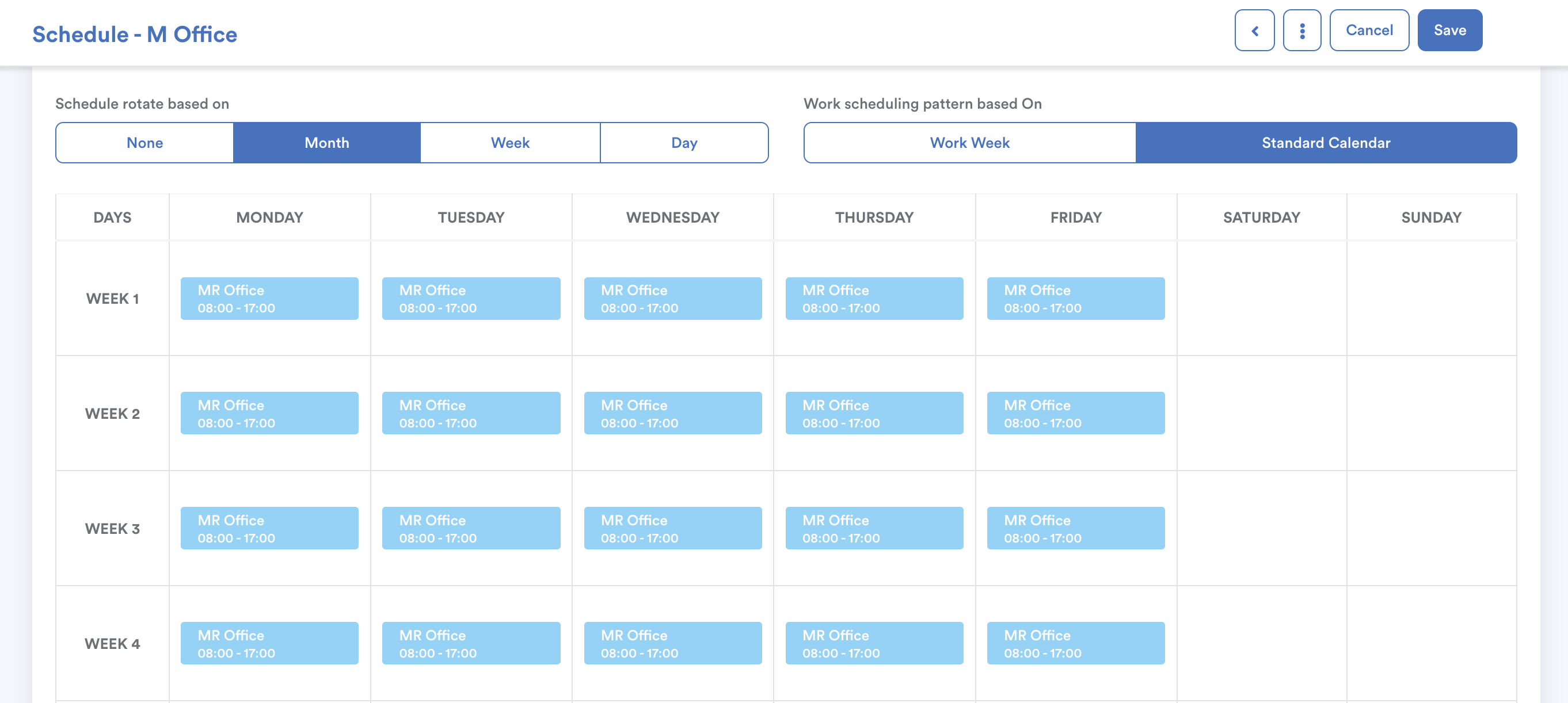Select Standard Calendar pattern
1568x703 pixels.
[x=1326, y=143]
